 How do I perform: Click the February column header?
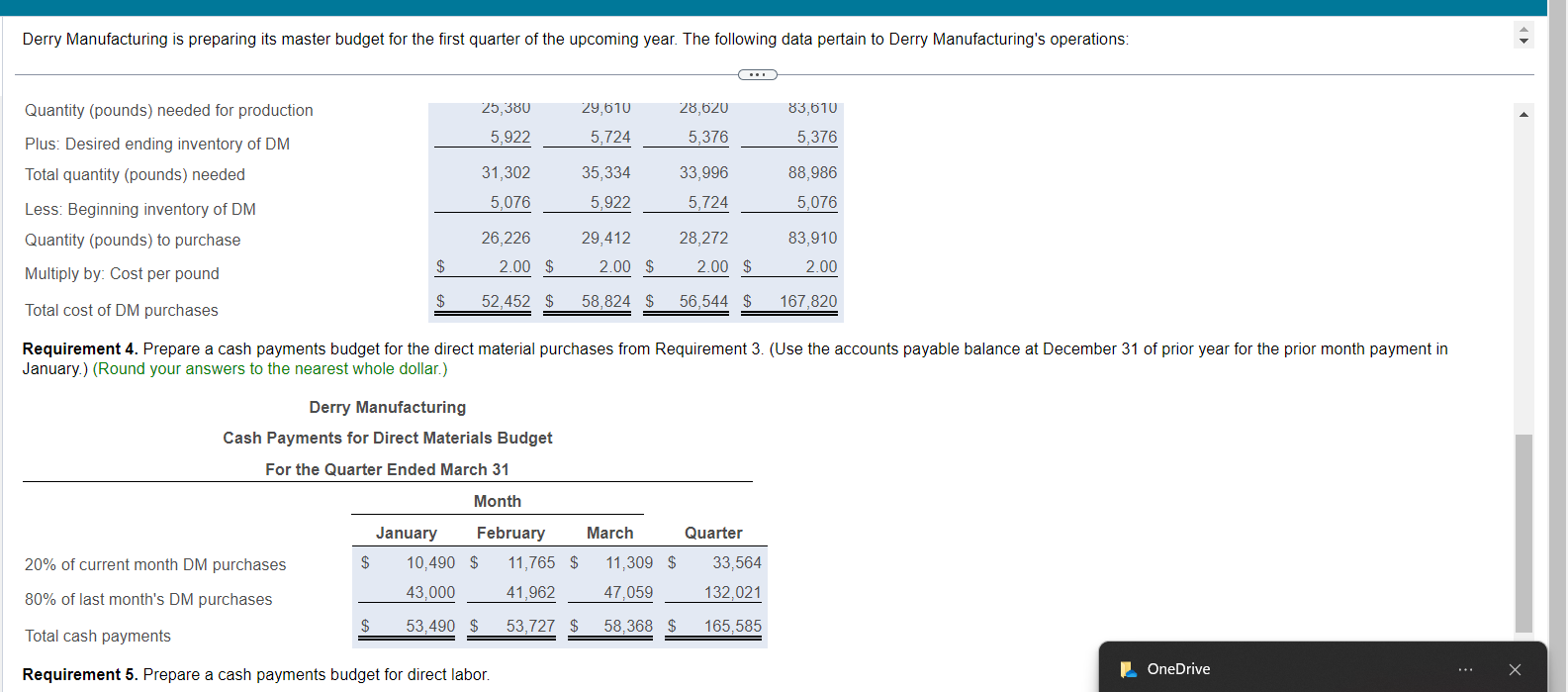click(510, 533)
